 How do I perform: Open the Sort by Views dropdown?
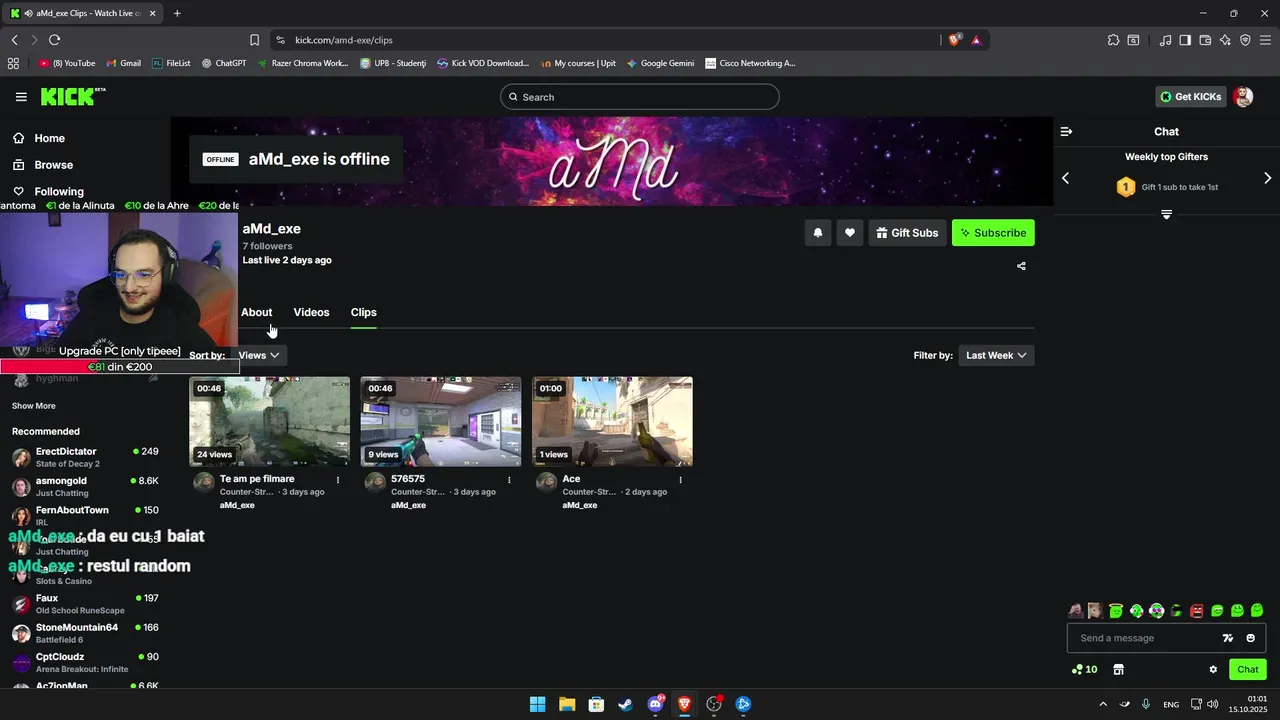point(260,355)
